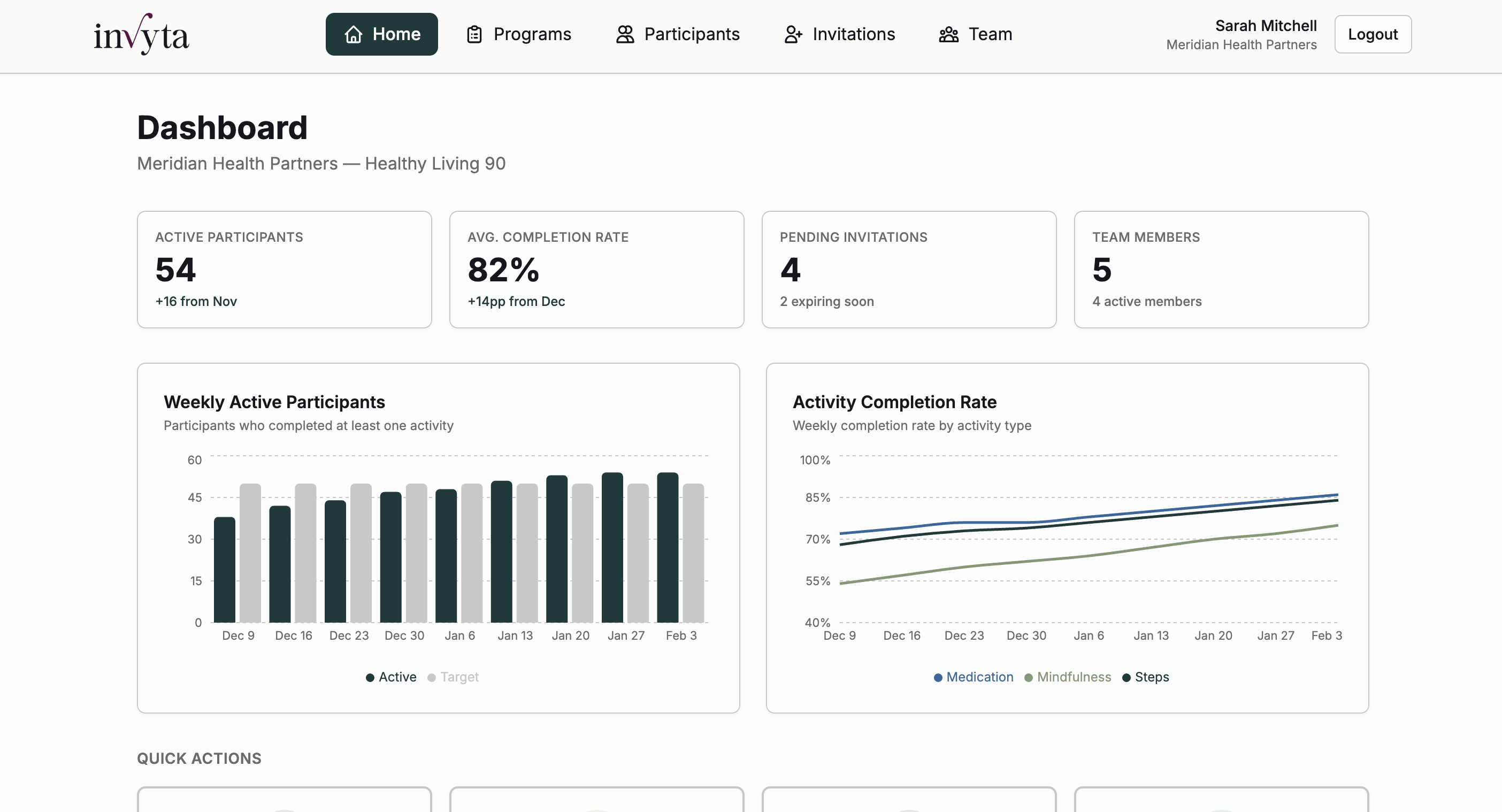Click the dark Active bar for Feb 3
Image resolution: width=1502 pixels, height=812 pixels.
[x=668, y=547]
